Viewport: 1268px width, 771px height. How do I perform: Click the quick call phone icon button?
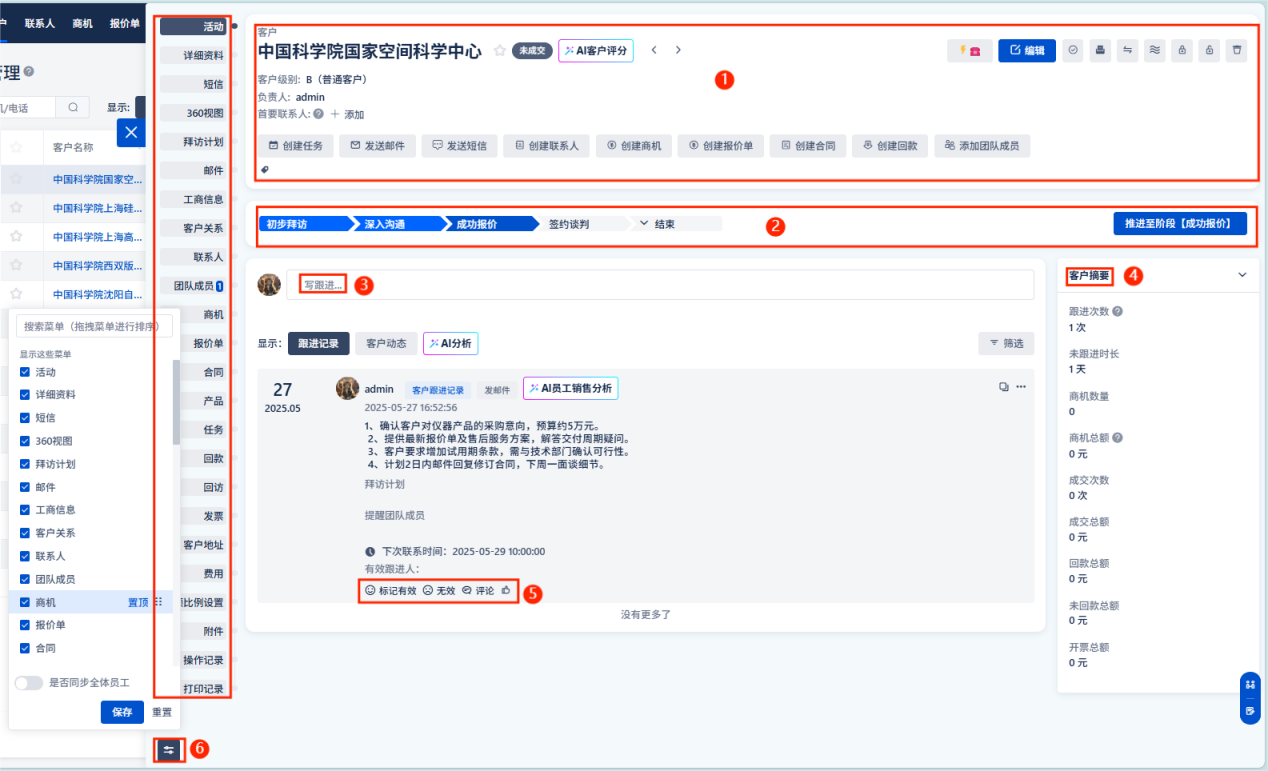(x=970, y=51)
